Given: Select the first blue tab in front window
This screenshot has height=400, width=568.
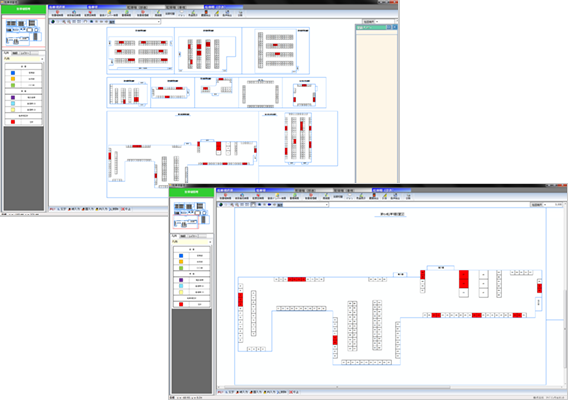Looking at the screenshot, I should pyautogui.click(x=235, y=190).
